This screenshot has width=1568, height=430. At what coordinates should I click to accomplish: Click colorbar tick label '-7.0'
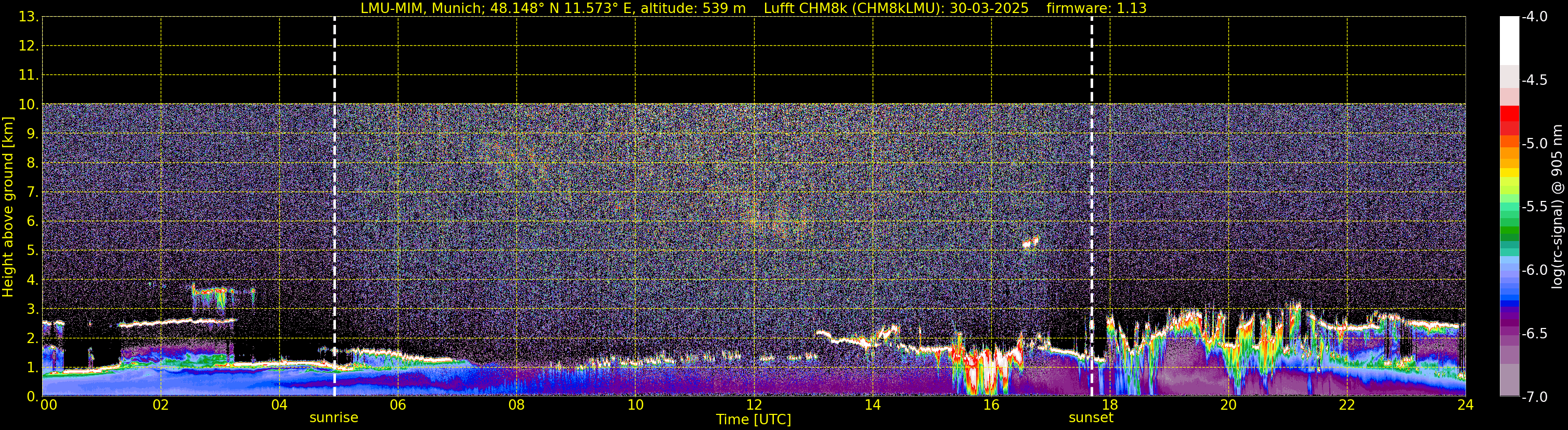click(1535, 397)
